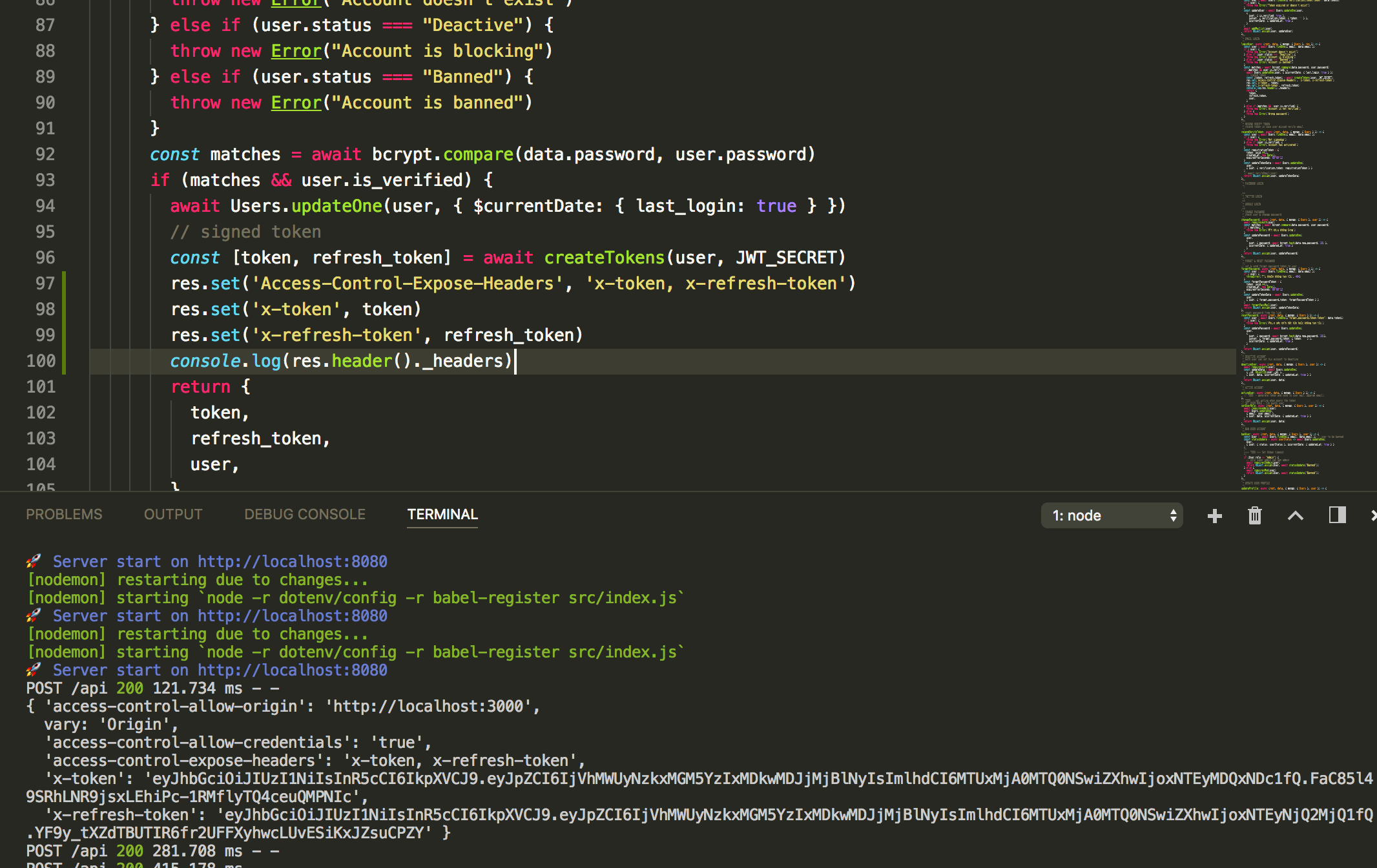The height and width of the screenshot is (868, 1377).
Task: Click underlined Error on line 88
Action: pyautogui.click(x=296, y=51)
